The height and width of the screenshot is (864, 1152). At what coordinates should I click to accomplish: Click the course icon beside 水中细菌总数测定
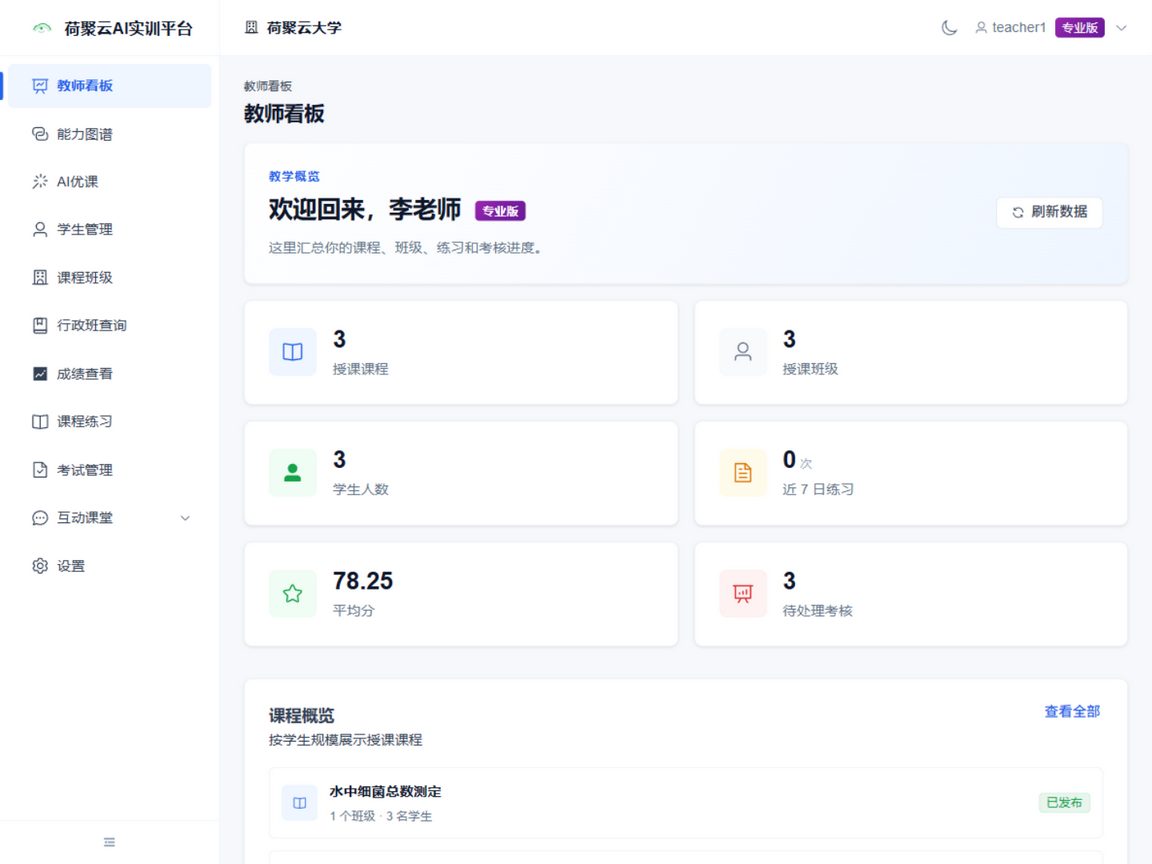point(300,803)
